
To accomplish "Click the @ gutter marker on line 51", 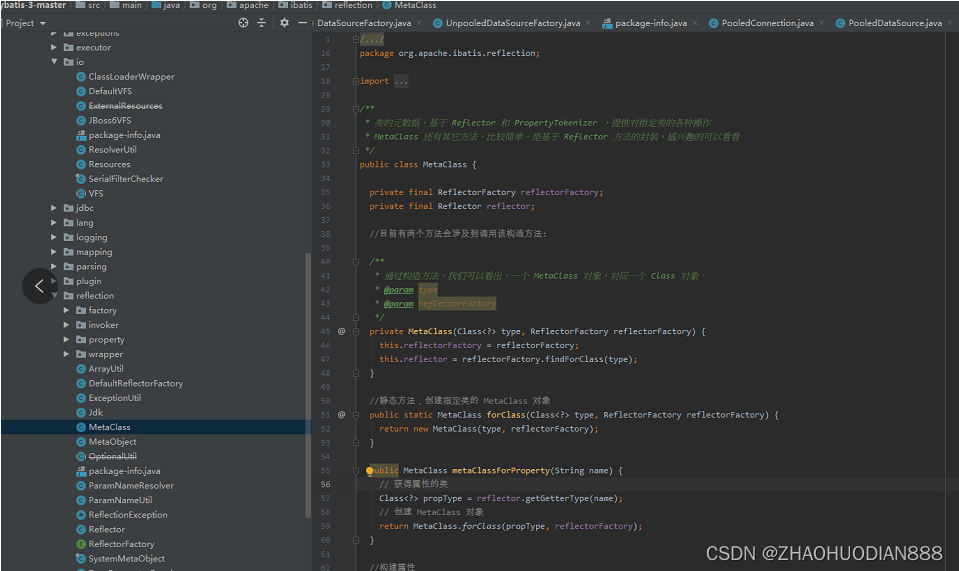I will click(x=341, y=414).
